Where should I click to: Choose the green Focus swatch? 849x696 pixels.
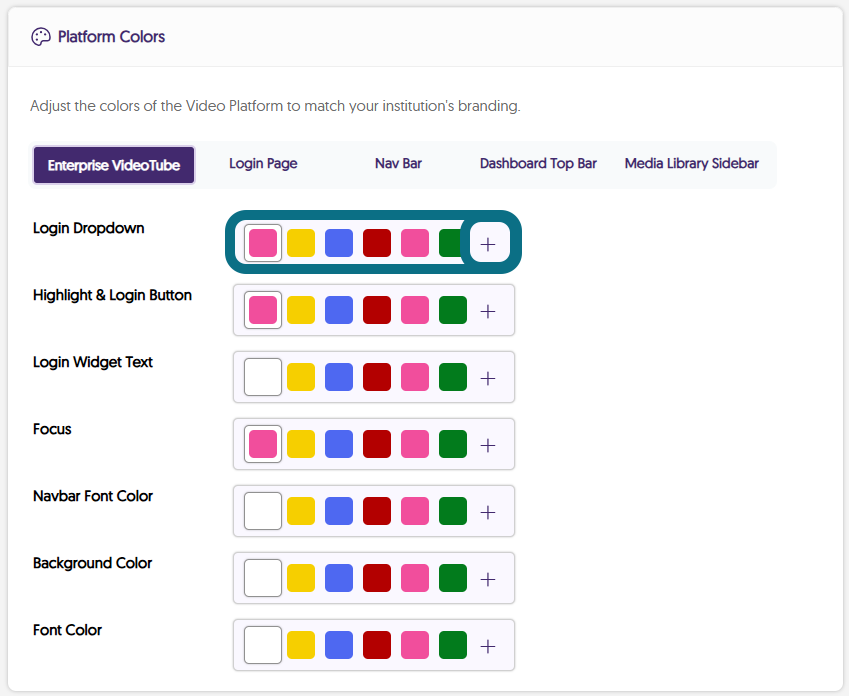point(453,444)
